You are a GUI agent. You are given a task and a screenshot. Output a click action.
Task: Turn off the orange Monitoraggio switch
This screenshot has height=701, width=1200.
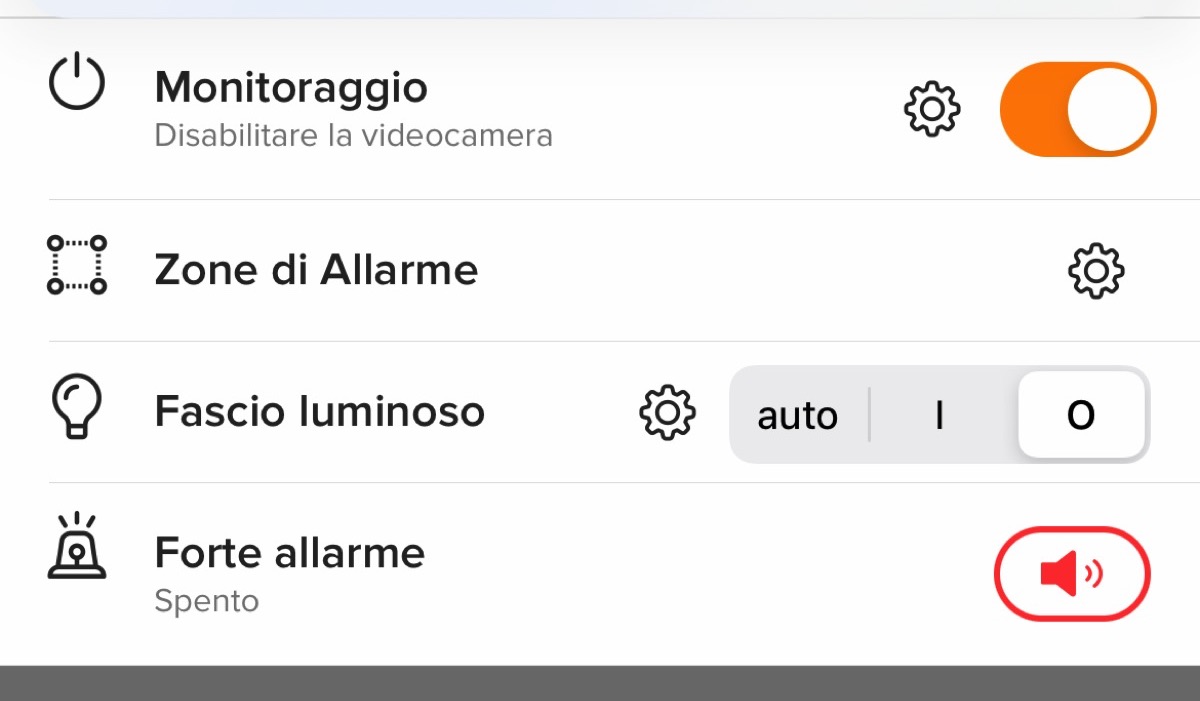point(1078,109)
